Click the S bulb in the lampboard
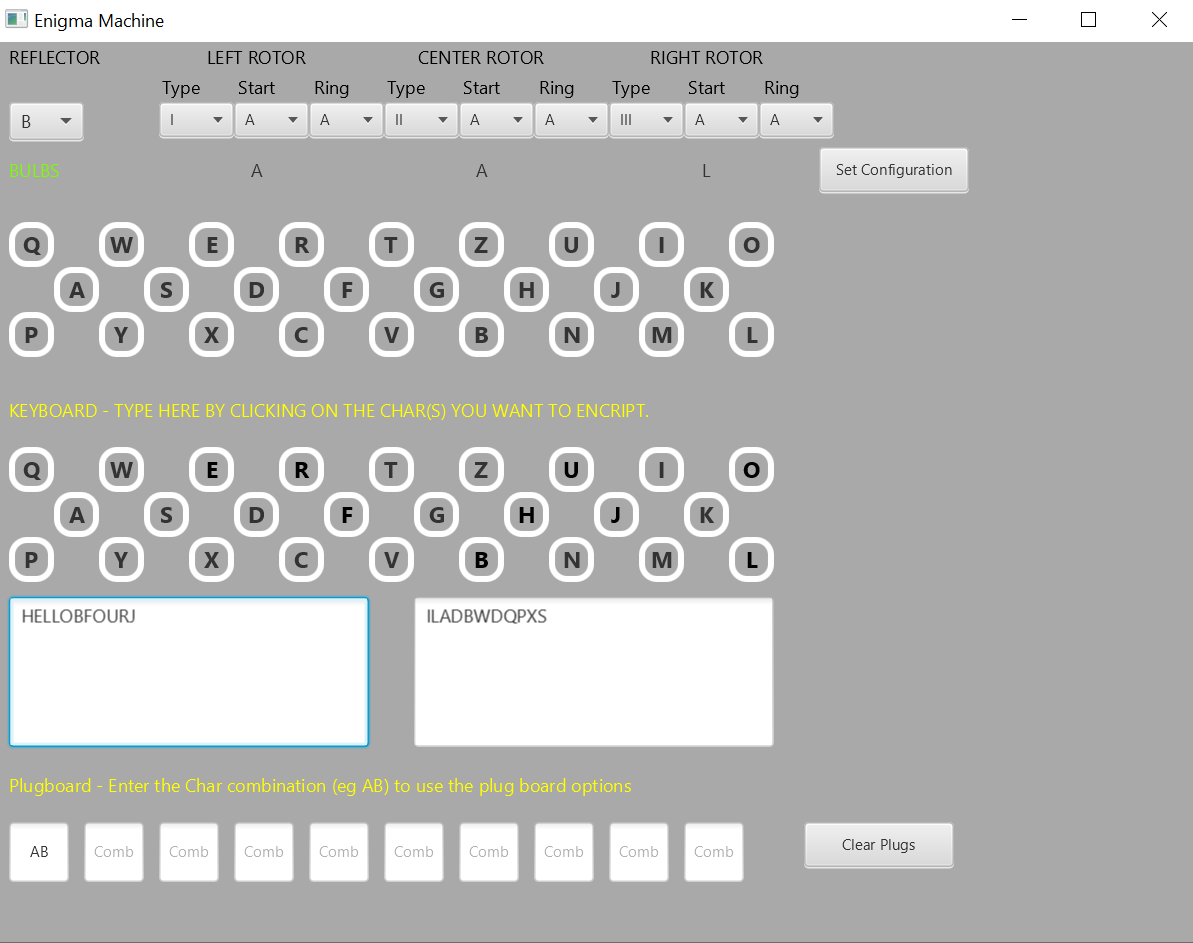The height and width of the screenshot is (943, 1193). 166,289
